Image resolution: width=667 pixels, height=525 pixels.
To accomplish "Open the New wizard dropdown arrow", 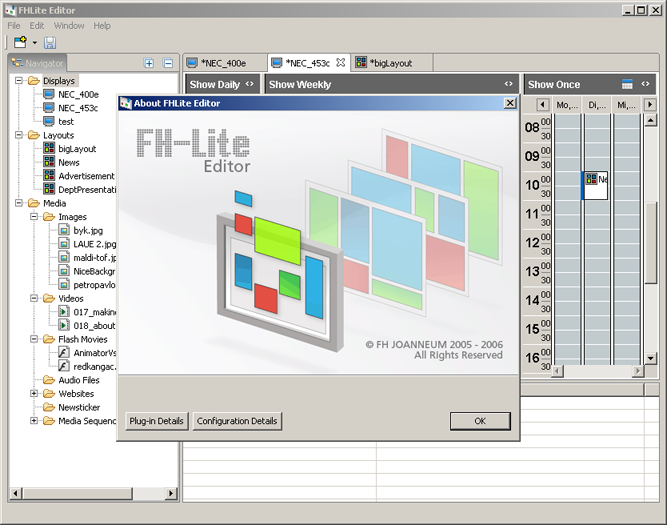I will point(35,43).
